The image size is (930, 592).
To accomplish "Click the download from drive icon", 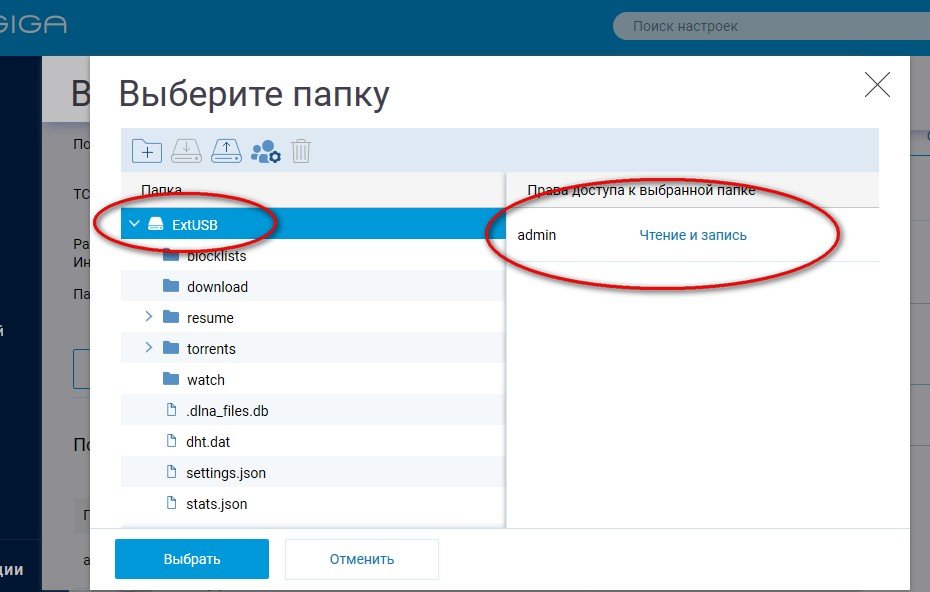I will pos(186,151).
